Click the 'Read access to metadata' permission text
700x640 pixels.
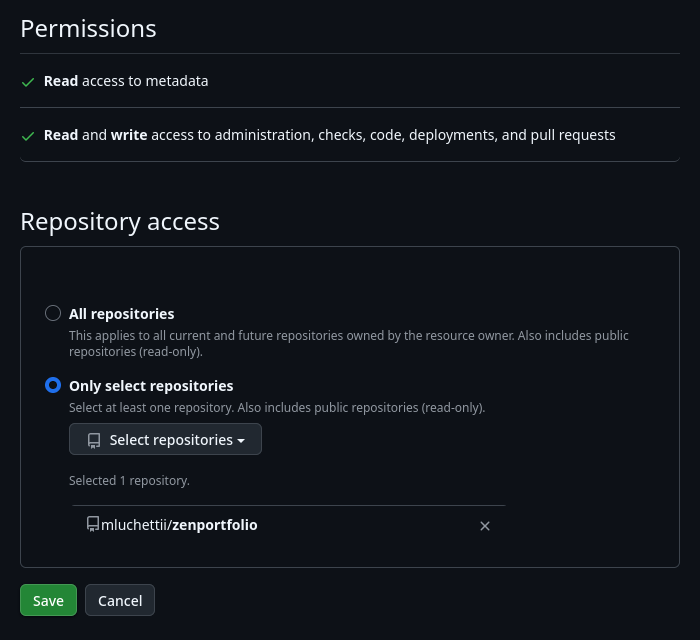coord(126,81)
